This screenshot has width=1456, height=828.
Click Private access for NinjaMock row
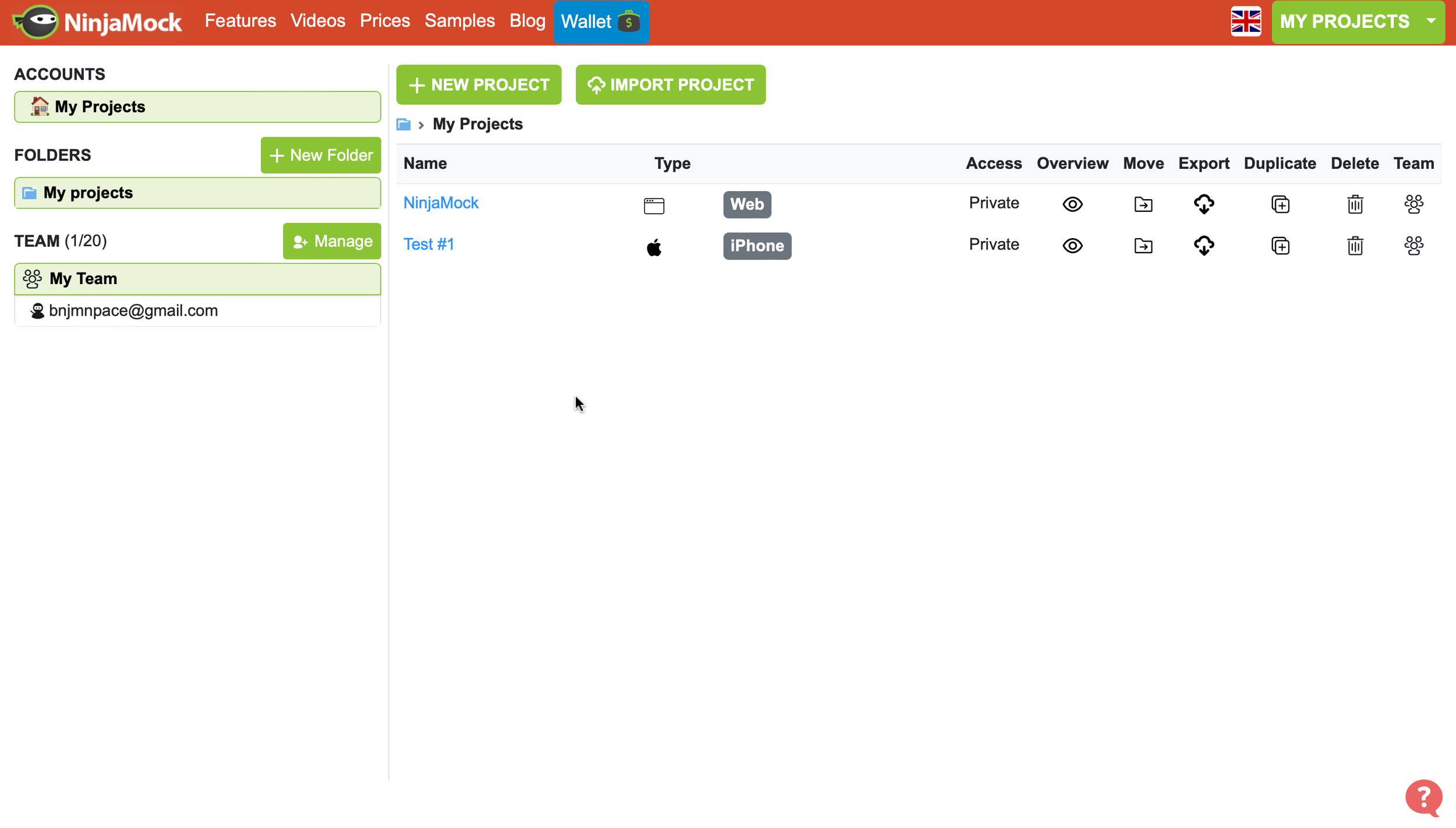pyautogui.click(x=994, y=203)
